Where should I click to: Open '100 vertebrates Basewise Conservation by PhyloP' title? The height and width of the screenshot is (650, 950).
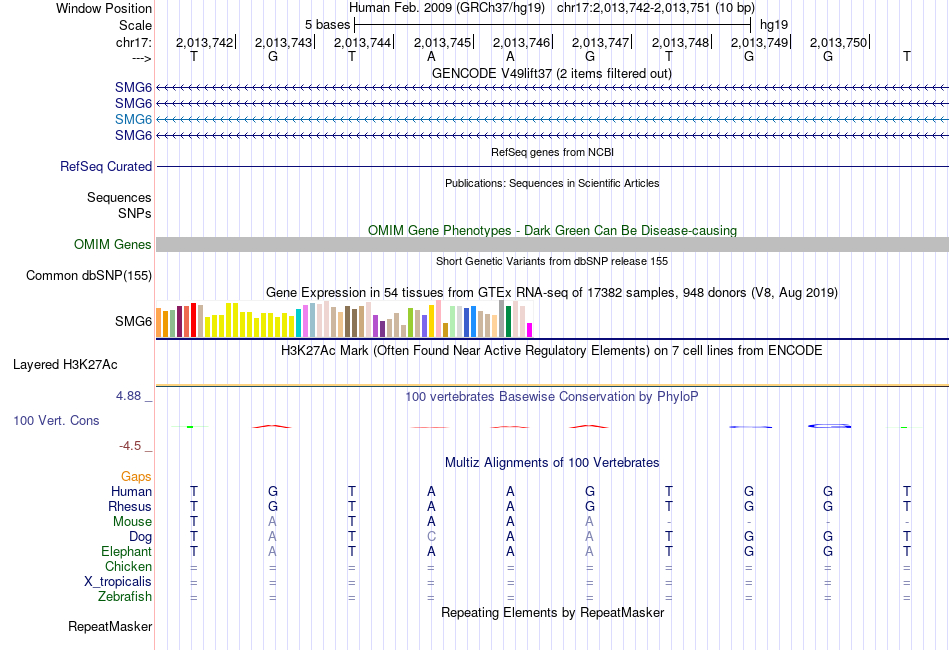point(552,397)
